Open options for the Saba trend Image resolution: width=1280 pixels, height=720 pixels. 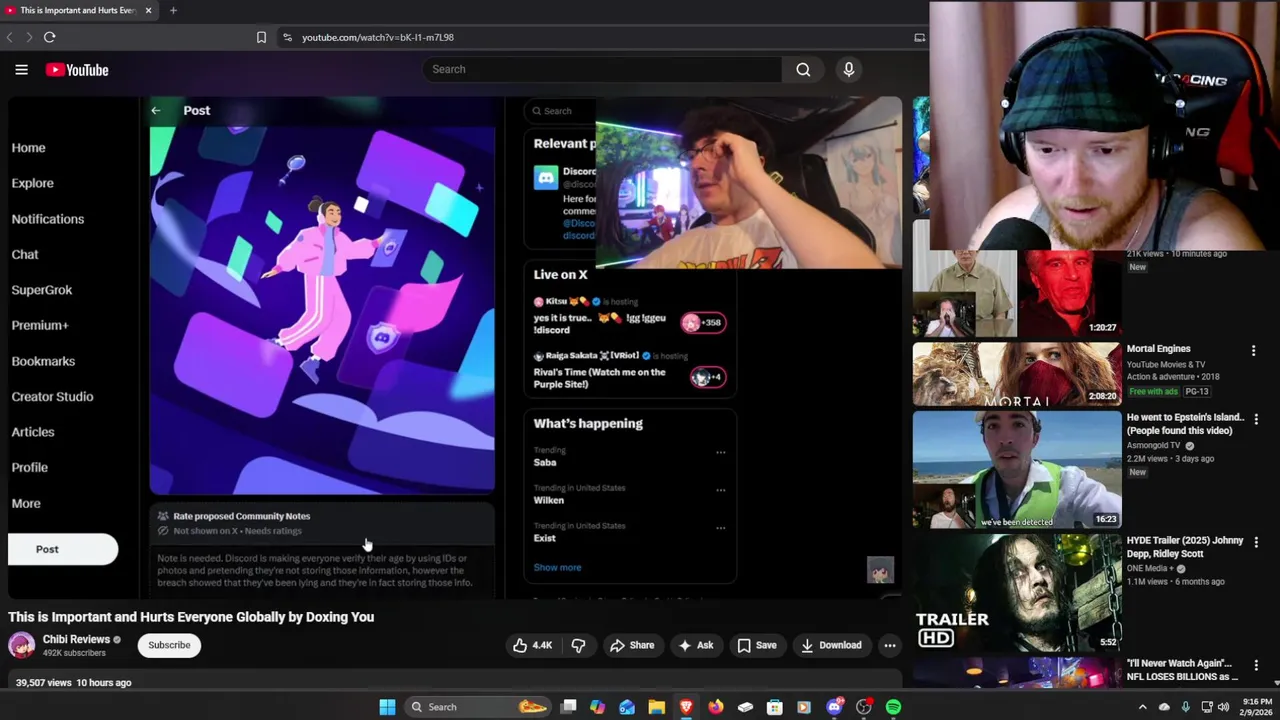coord(720,452)
